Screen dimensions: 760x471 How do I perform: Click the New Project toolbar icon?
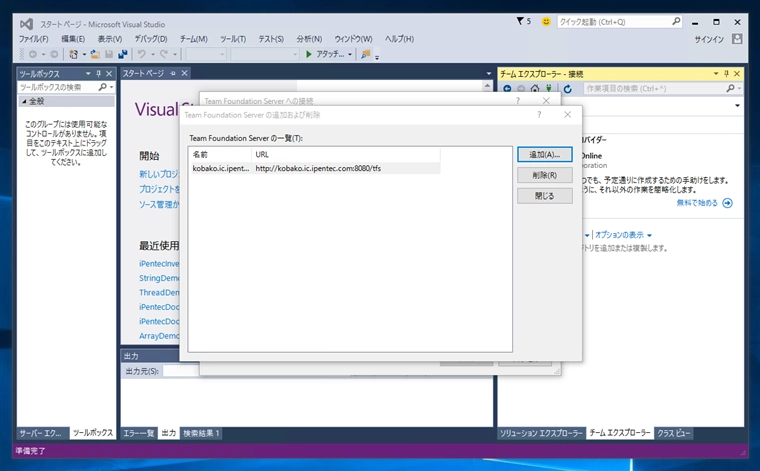coord(73,54)
